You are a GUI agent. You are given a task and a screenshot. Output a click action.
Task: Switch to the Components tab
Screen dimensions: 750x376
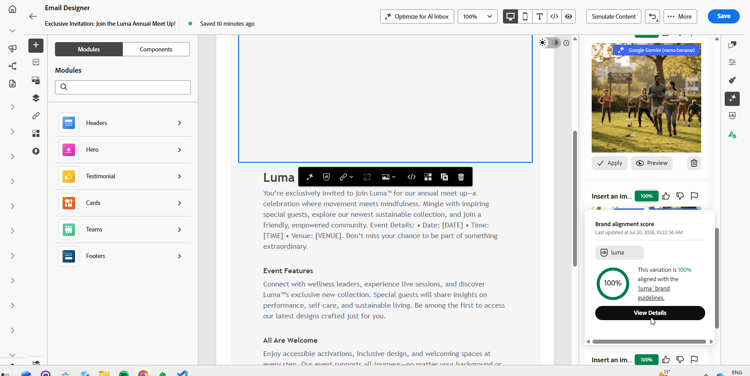156,49
